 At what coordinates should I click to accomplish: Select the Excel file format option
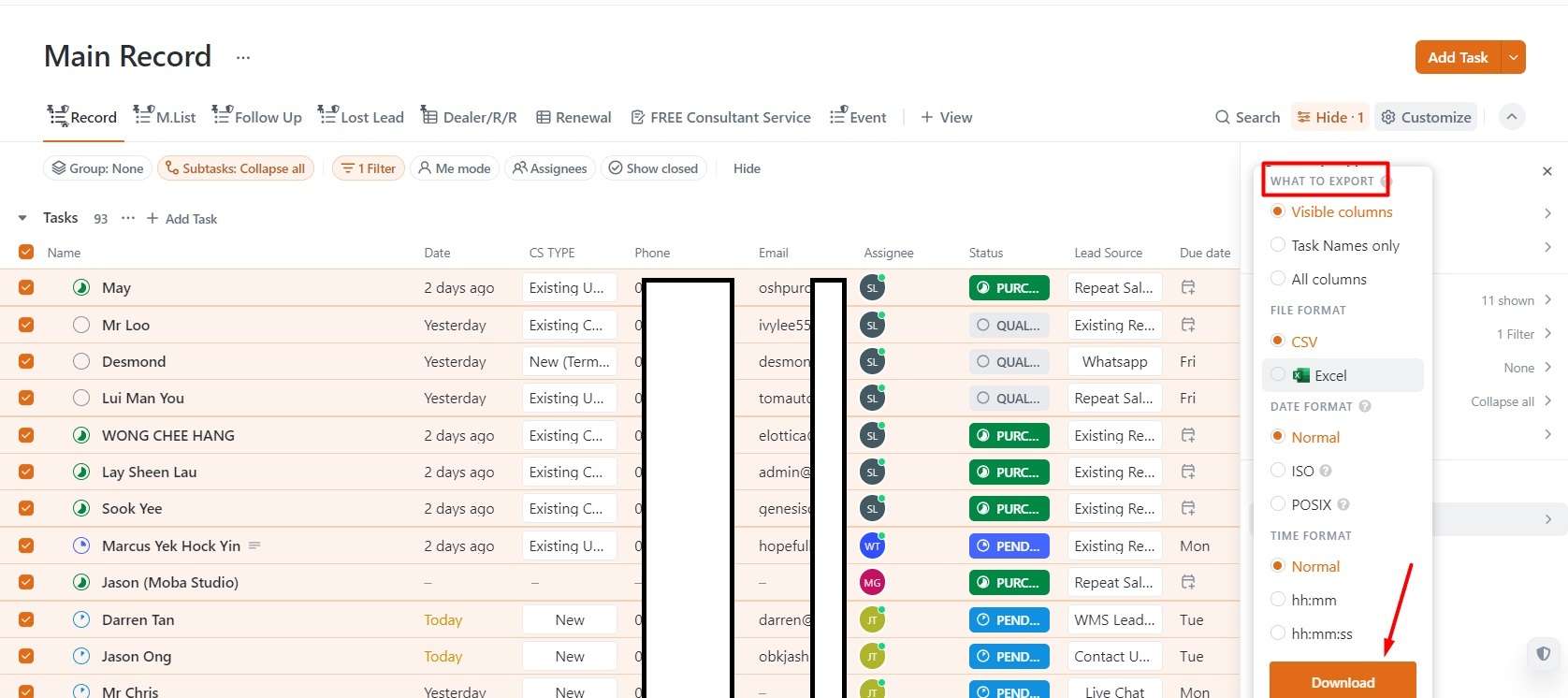pyautogui.click(x=1278, y=375)
